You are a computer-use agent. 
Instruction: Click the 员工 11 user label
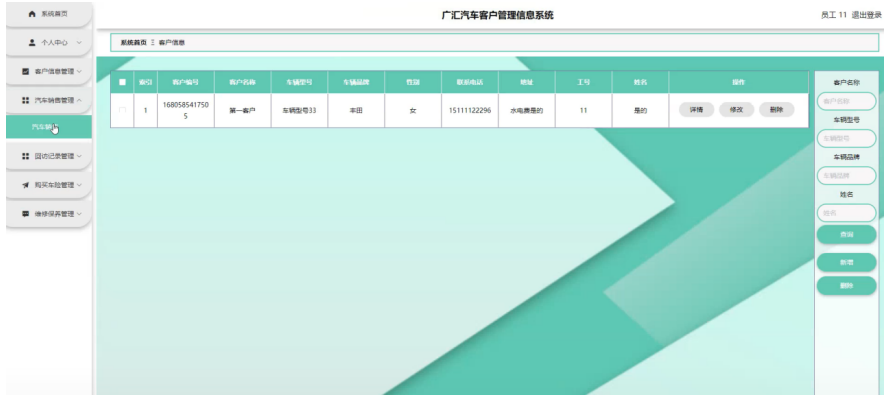coord(833,15)
